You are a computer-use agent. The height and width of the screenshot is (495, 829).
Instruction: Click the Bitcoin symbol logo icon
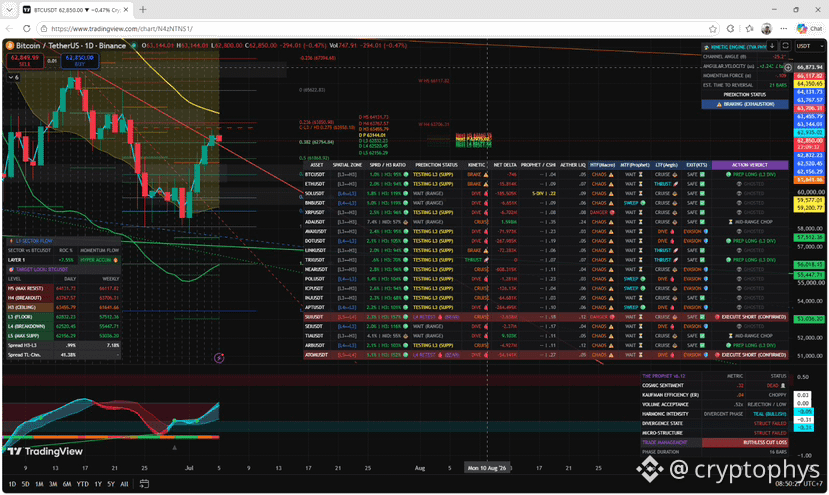[x=10, y=45]
